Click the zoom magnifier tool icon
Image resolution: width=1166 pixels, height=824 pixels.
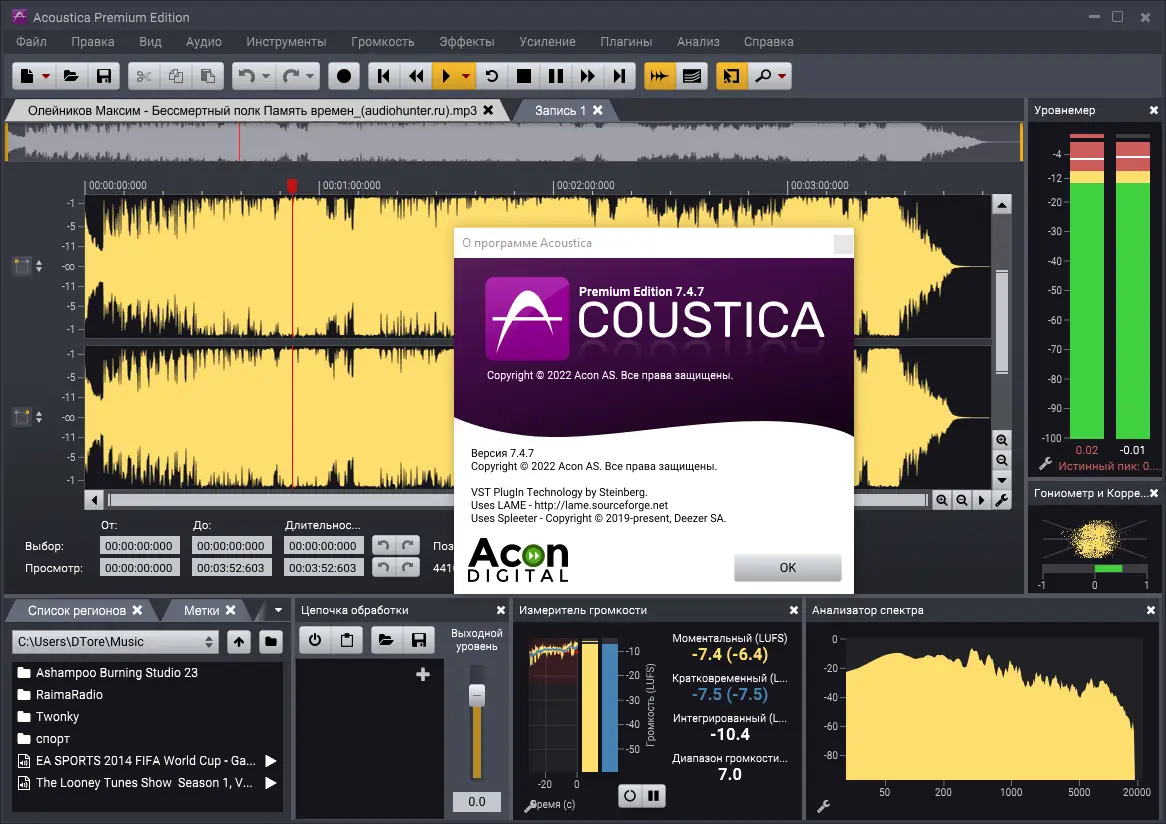(x=763, y=76)
